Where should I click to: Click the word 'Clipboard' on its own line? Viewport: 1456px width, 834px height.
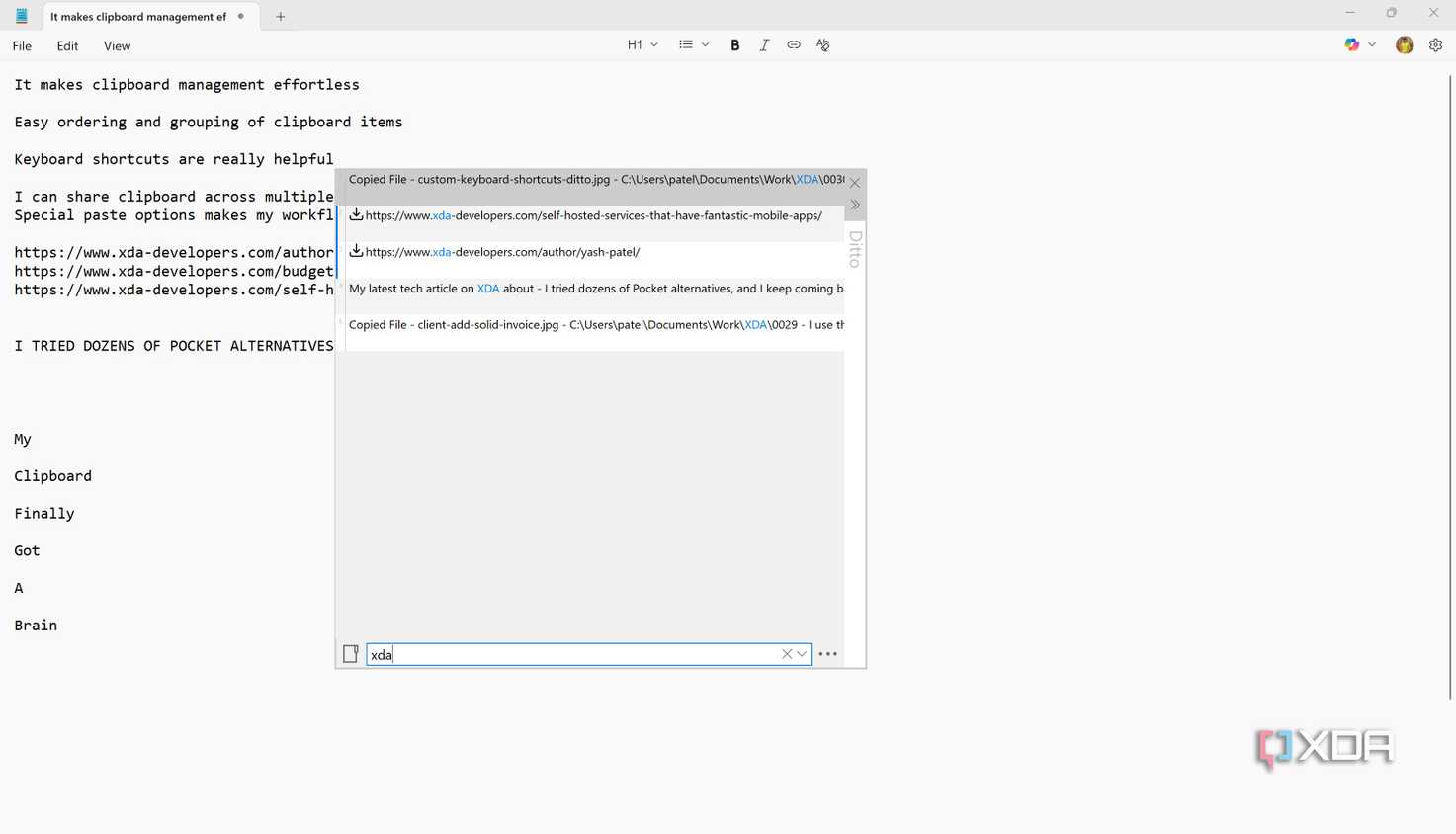pyautogui.click(x=53, y=476)
